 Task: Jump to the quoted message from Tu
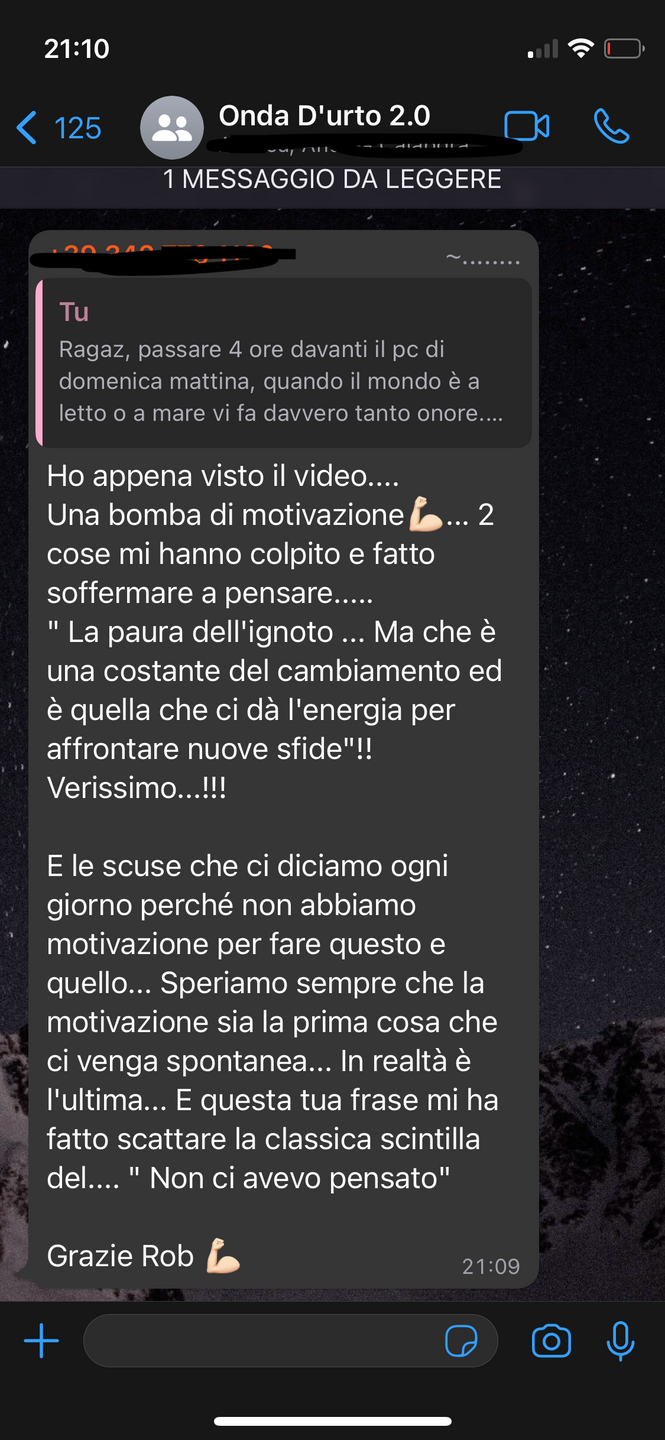[x=284, y=362]
